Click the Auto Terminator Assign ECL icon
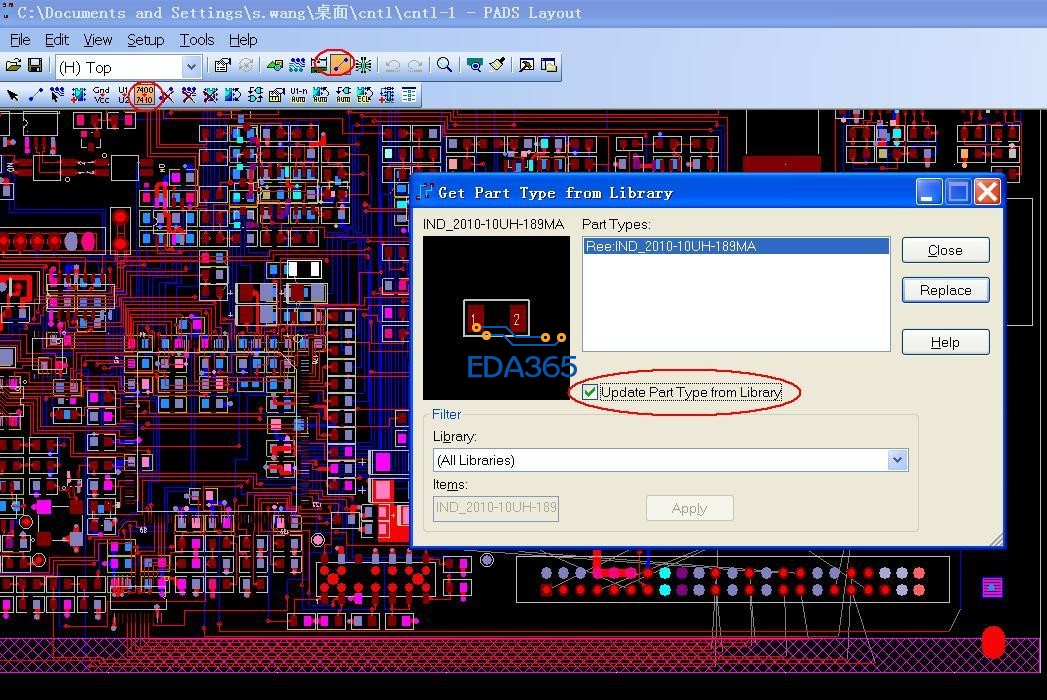The width and height of the screenshot is (1047, 700). tap(365, 96)
